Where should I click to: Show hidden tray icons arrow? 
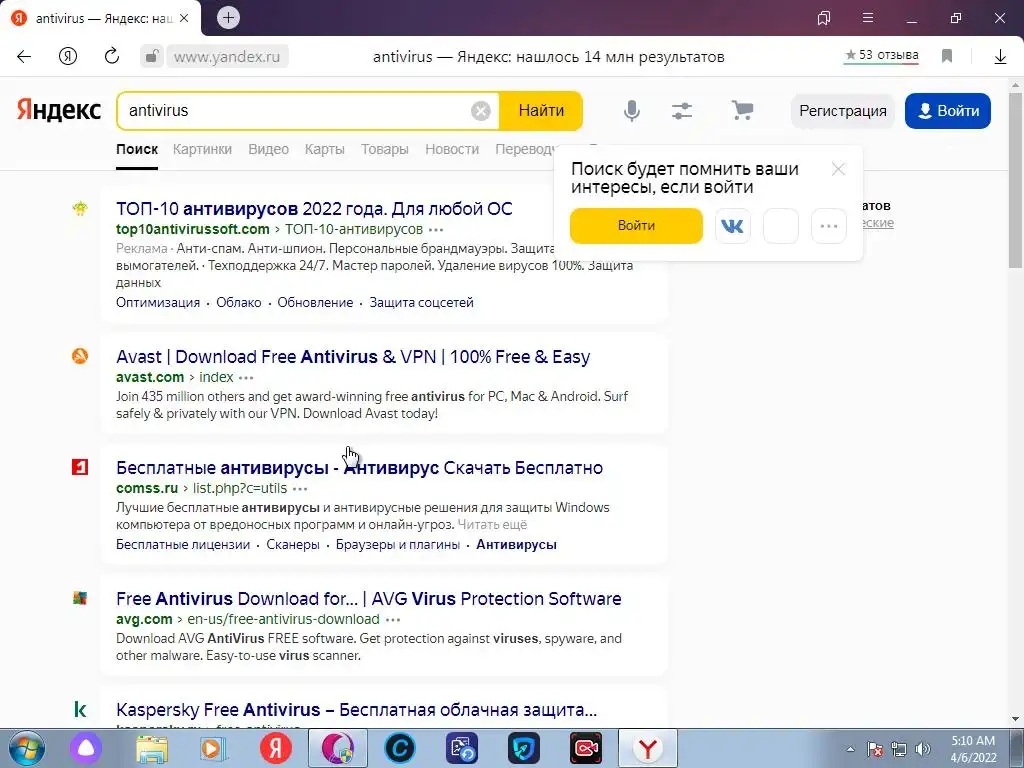850,749
